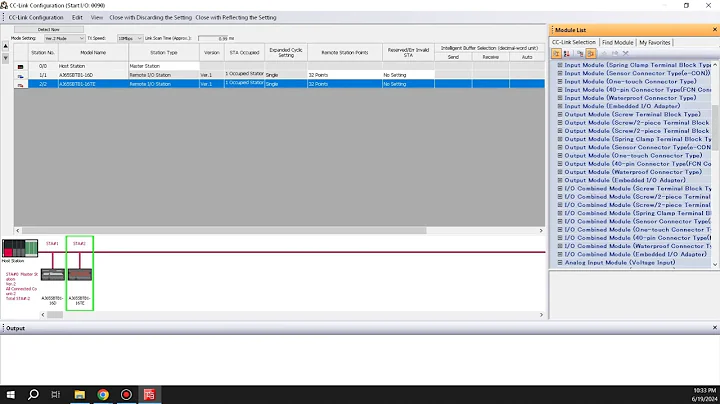The image size is (720, 404).
Task: Click No Setting cell in row 1/1
Action: click(408, 75)
